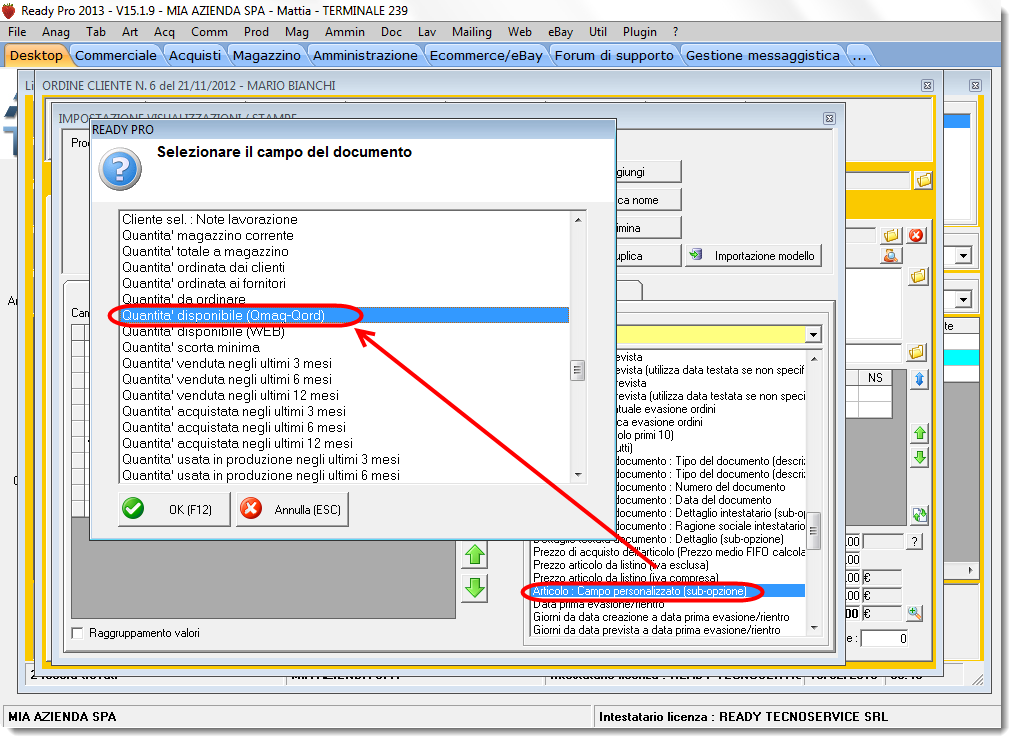
Task: Open the topmost folder icon in order window
Action: pos(923,180)
